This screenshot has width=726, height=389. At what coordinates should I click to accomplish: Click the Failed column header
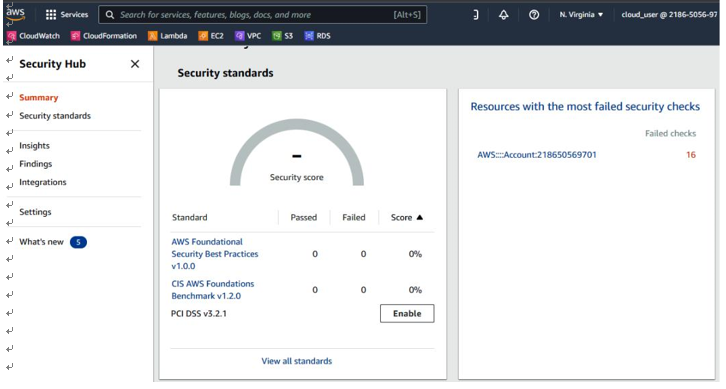click(354, 218)
